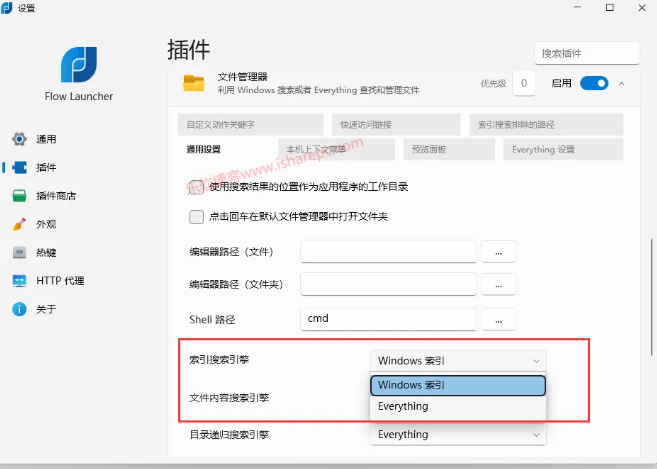Click the Plugins puzzle icon
The image size is (657, 469).
point(19,167)
